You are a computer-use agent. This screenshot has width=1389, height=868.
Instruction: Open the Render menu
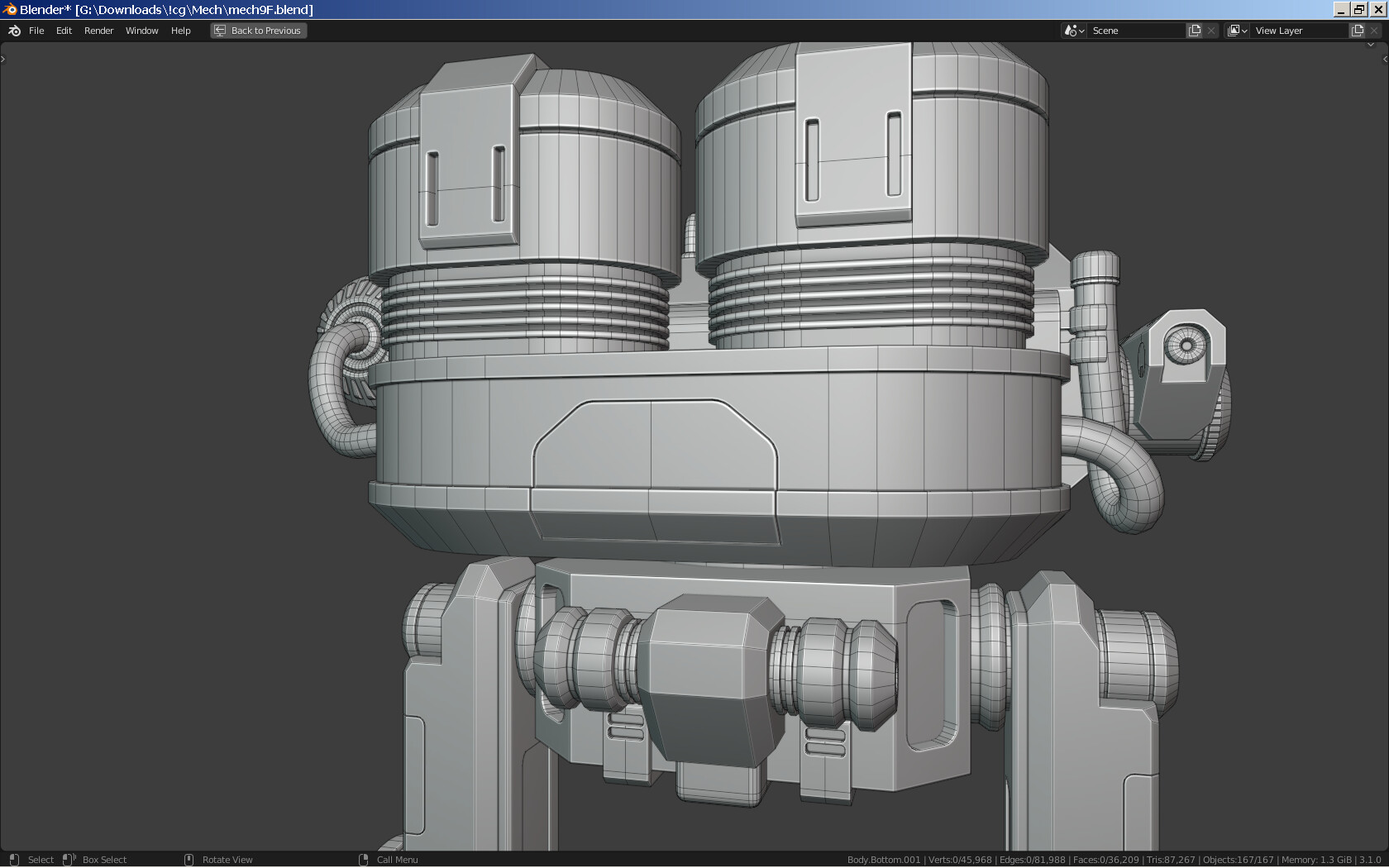(x=98, y=31)
